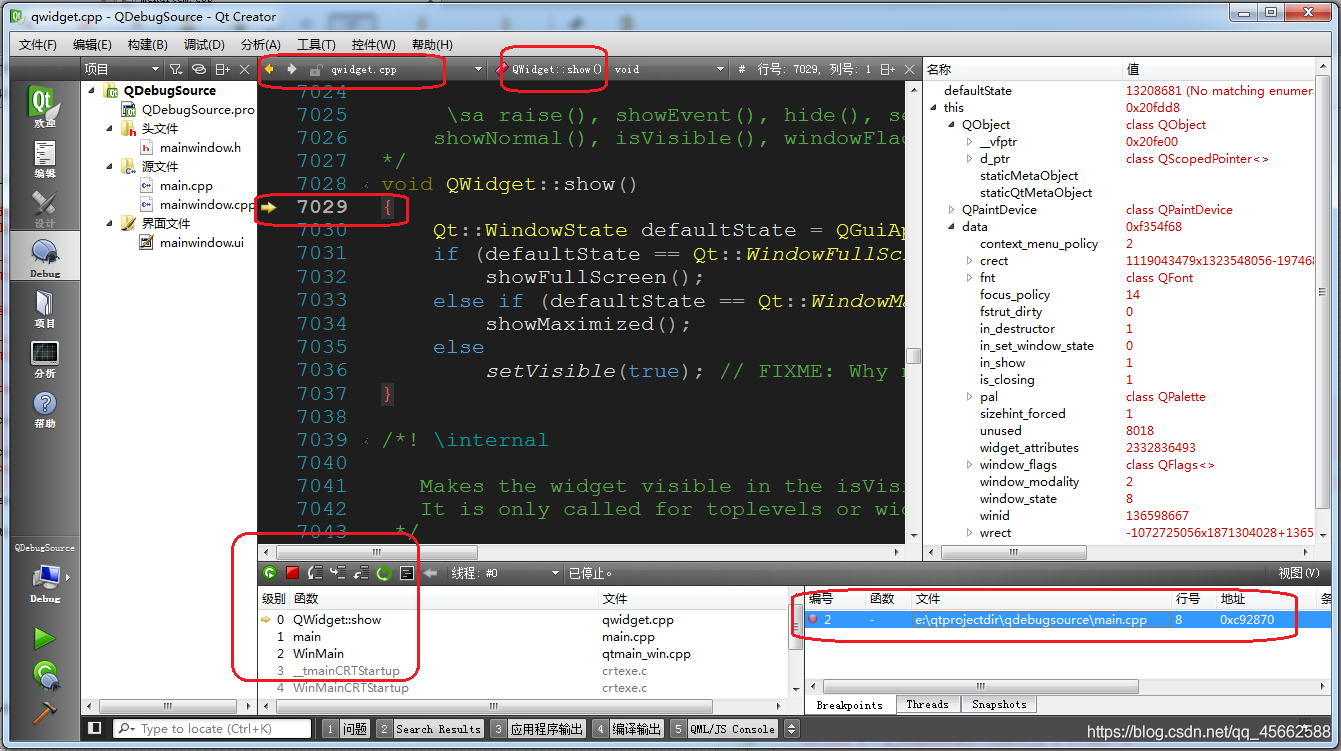Open the 问题 issues output pane
The width and height of the screenshot is (1341, 751).
345,729
